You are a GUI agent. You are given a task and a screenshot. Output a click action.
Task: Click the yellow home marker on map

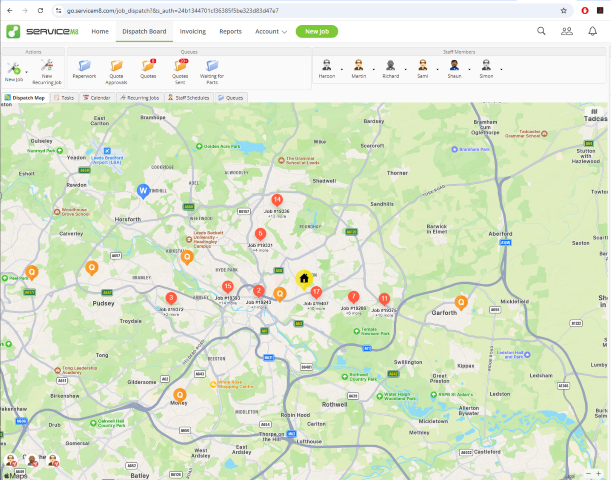[304, 279]
